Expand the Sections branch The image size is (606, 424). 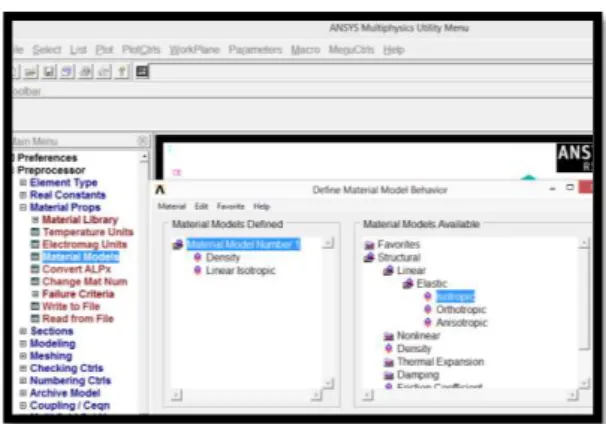tap(23, 331)
